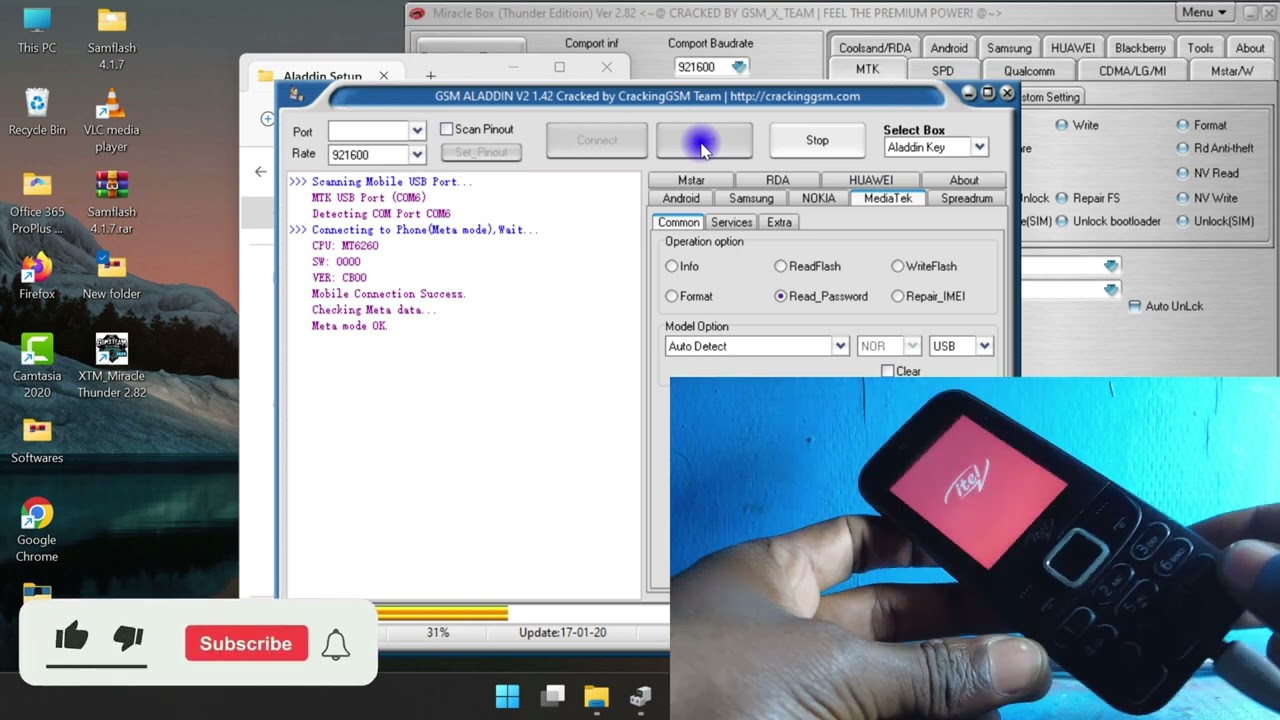This screenshot has height=720, width=1280.
Task: Open the Blackberry tab in Miracle Box
Action: [x=1140, y=48]
